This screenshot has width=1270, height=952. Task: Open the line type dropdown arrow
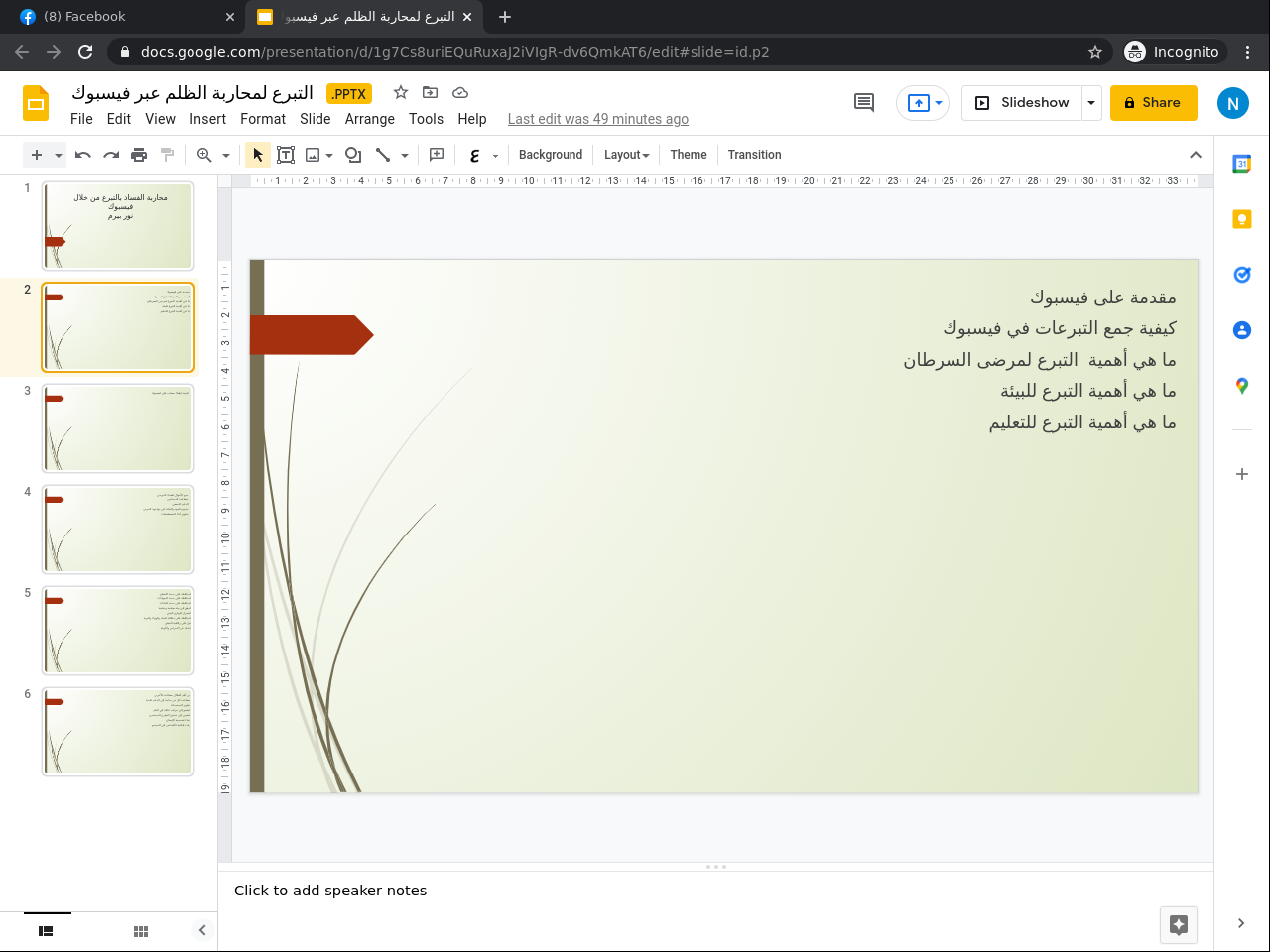pyautogui.click(x=405, y=156)
